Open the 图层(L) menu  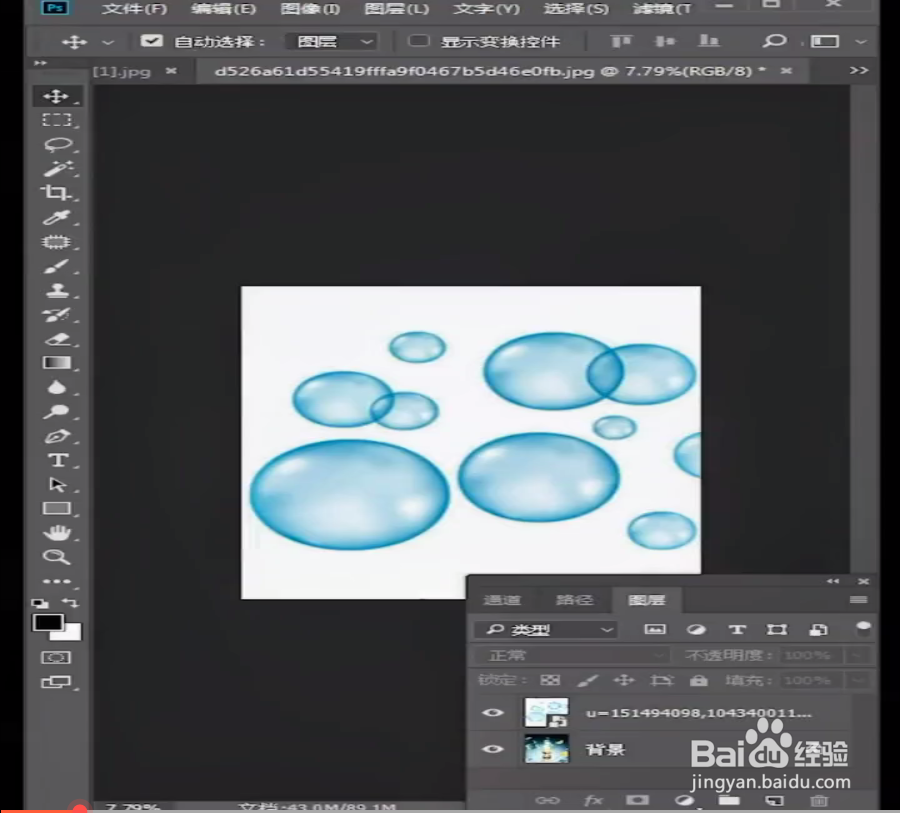pyautogui.click(x=397, y=9)
